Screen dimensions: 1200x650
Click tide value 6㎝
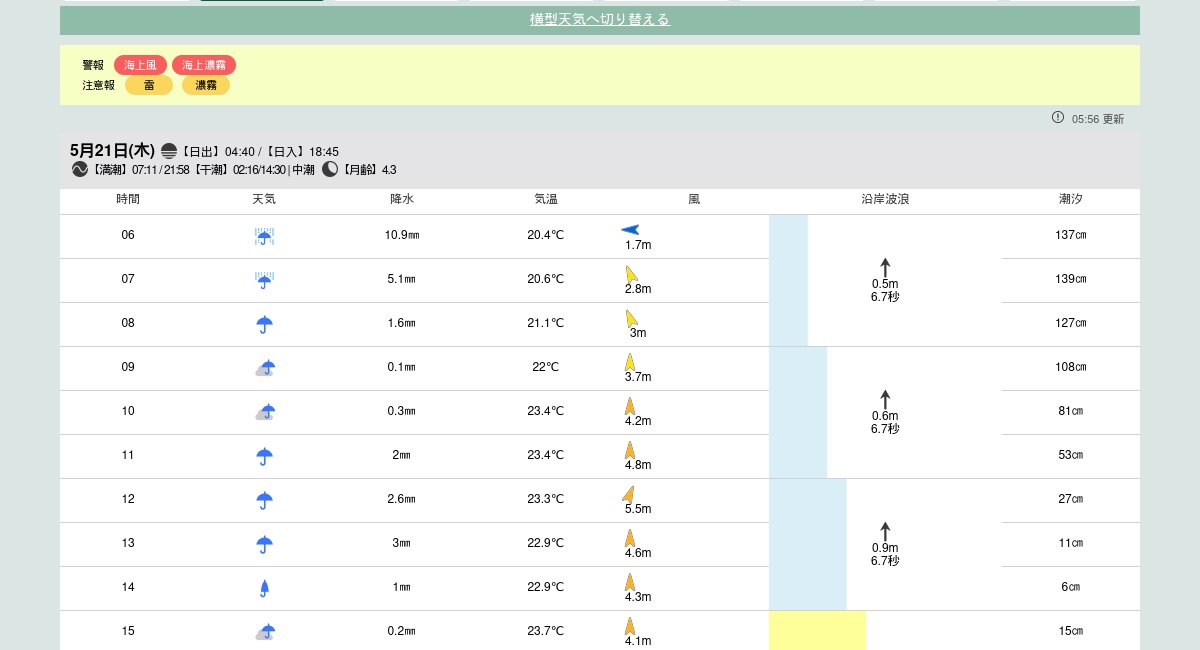tap(1071, 587)
